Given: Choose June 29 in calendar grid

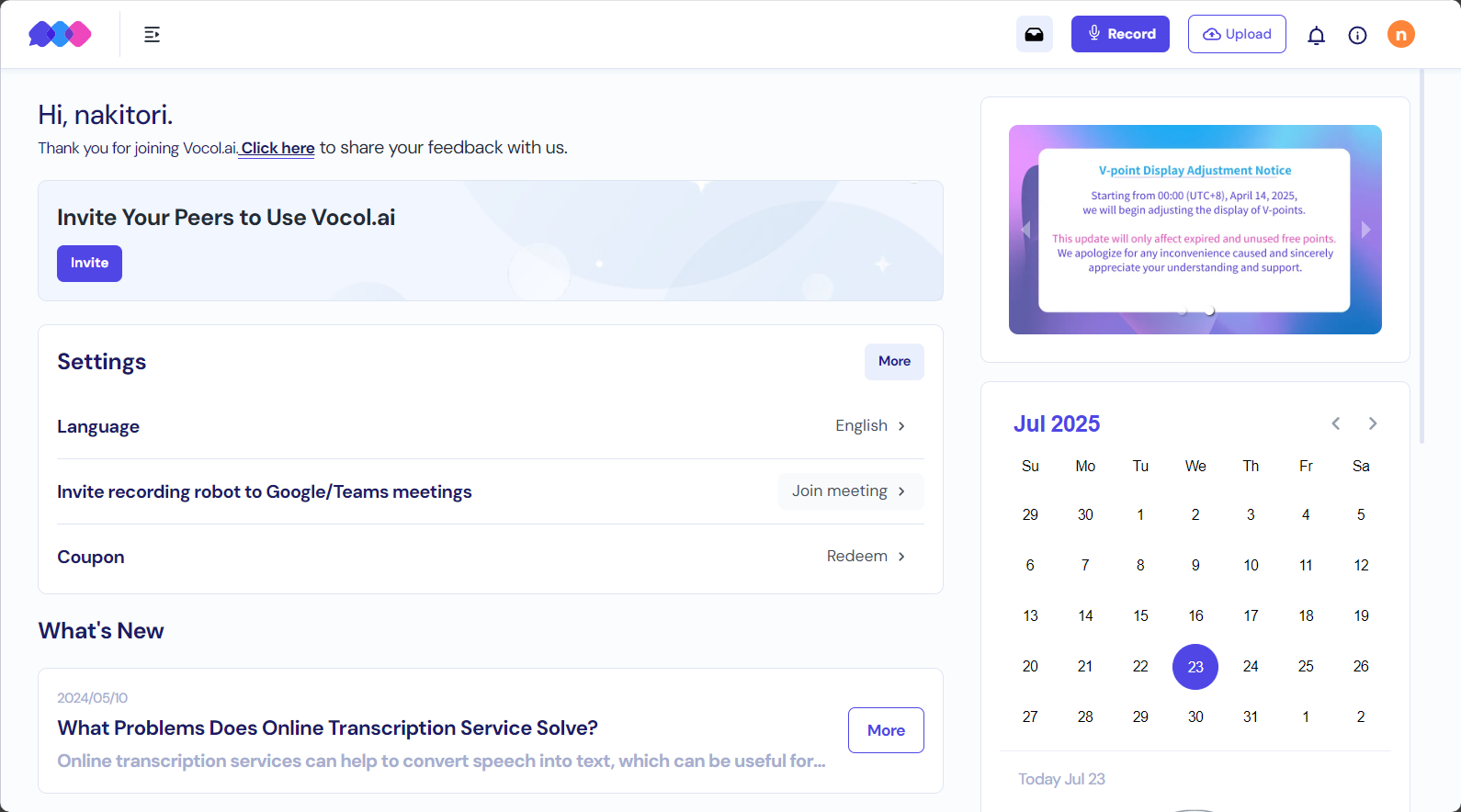Looking at the screenshot, I should tap(1030, 515).
